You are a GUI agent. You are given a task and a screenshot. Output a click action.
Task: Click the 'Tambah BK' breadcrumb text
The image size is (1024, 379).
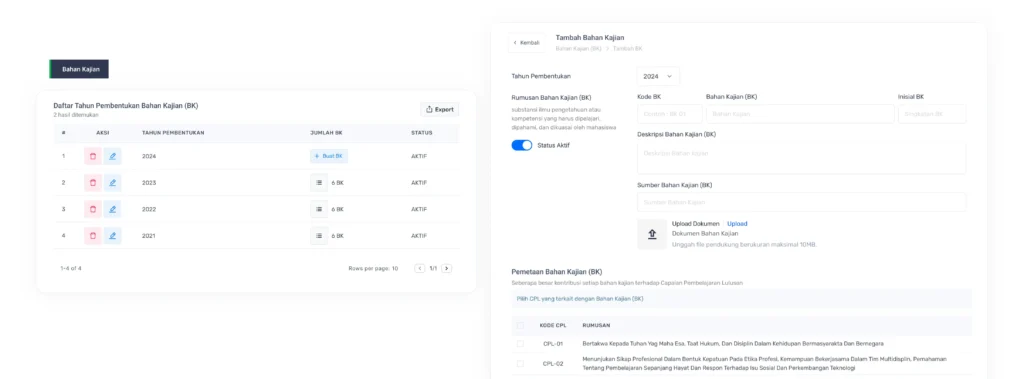click(x=627, y=49)
